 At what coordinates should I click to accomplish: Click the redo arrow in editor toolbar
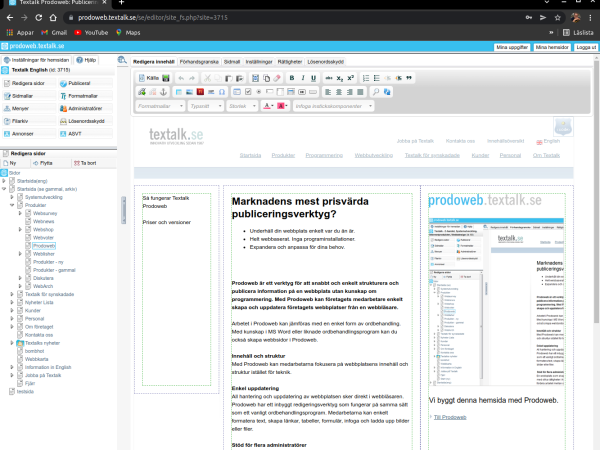(x=192, y=78)
